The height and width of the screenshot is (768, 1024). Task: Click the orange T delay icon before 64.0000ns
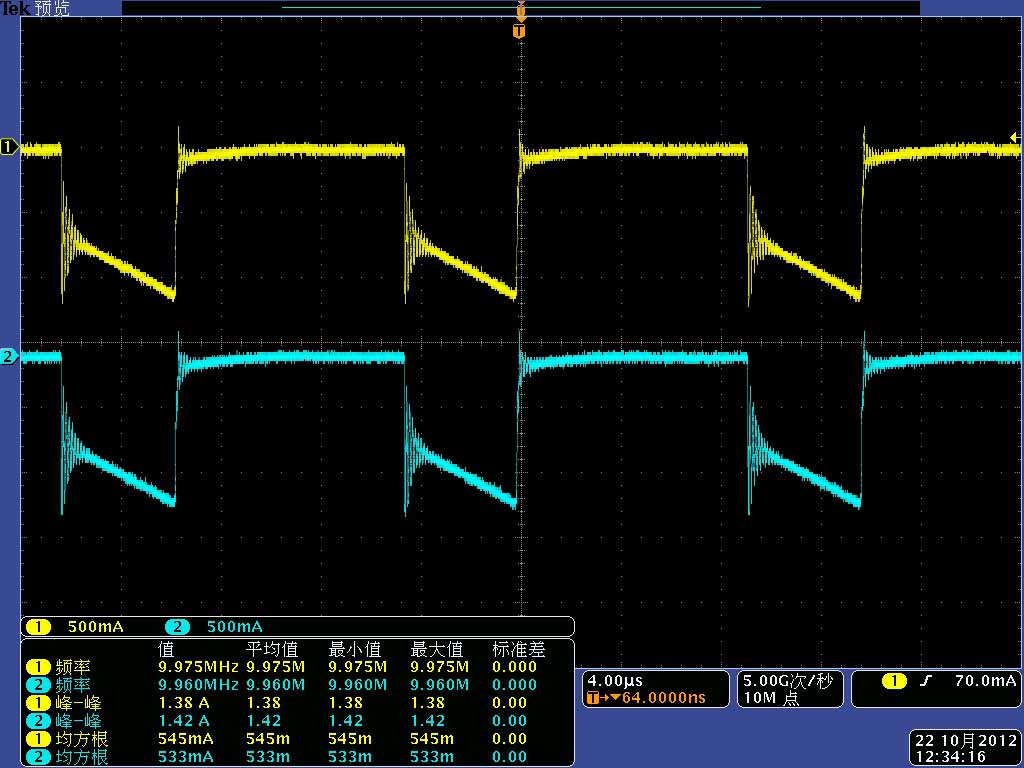[593, 697]
